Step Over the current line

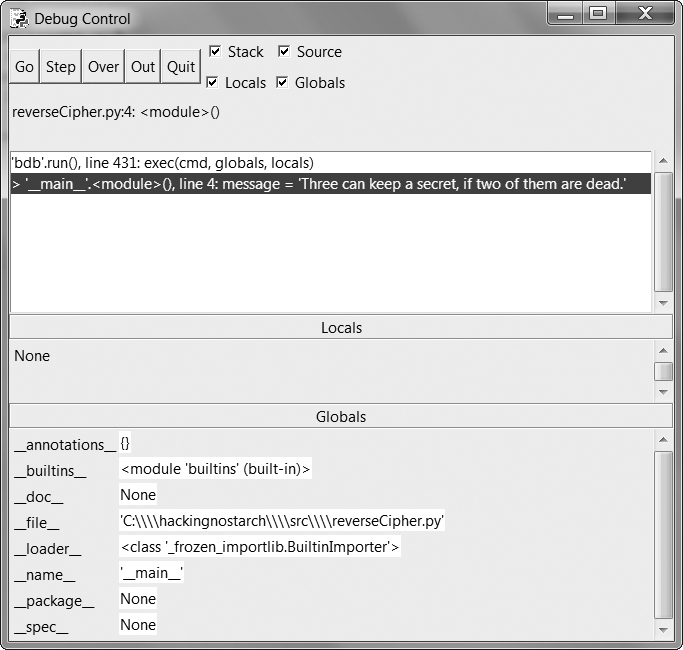point(103,66)
